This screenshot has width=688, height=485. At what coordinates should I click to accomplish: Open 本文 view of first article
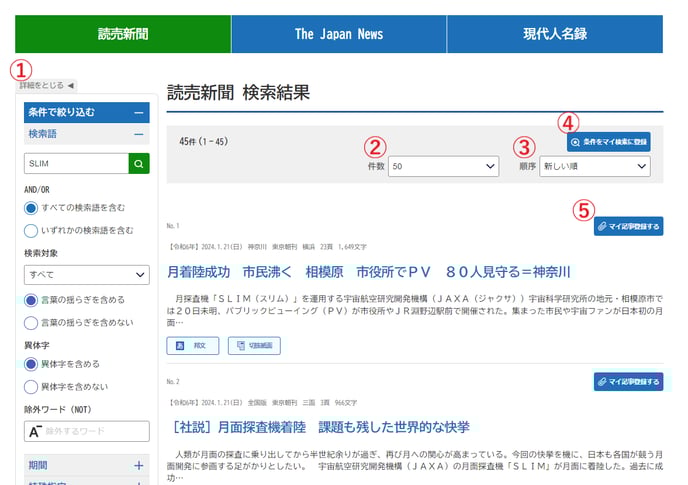[192, 346]
